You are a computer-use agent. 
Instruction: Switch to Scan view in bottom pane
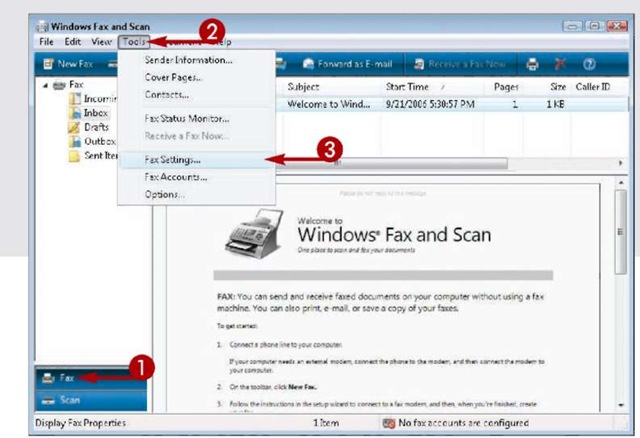click(91, 400)
